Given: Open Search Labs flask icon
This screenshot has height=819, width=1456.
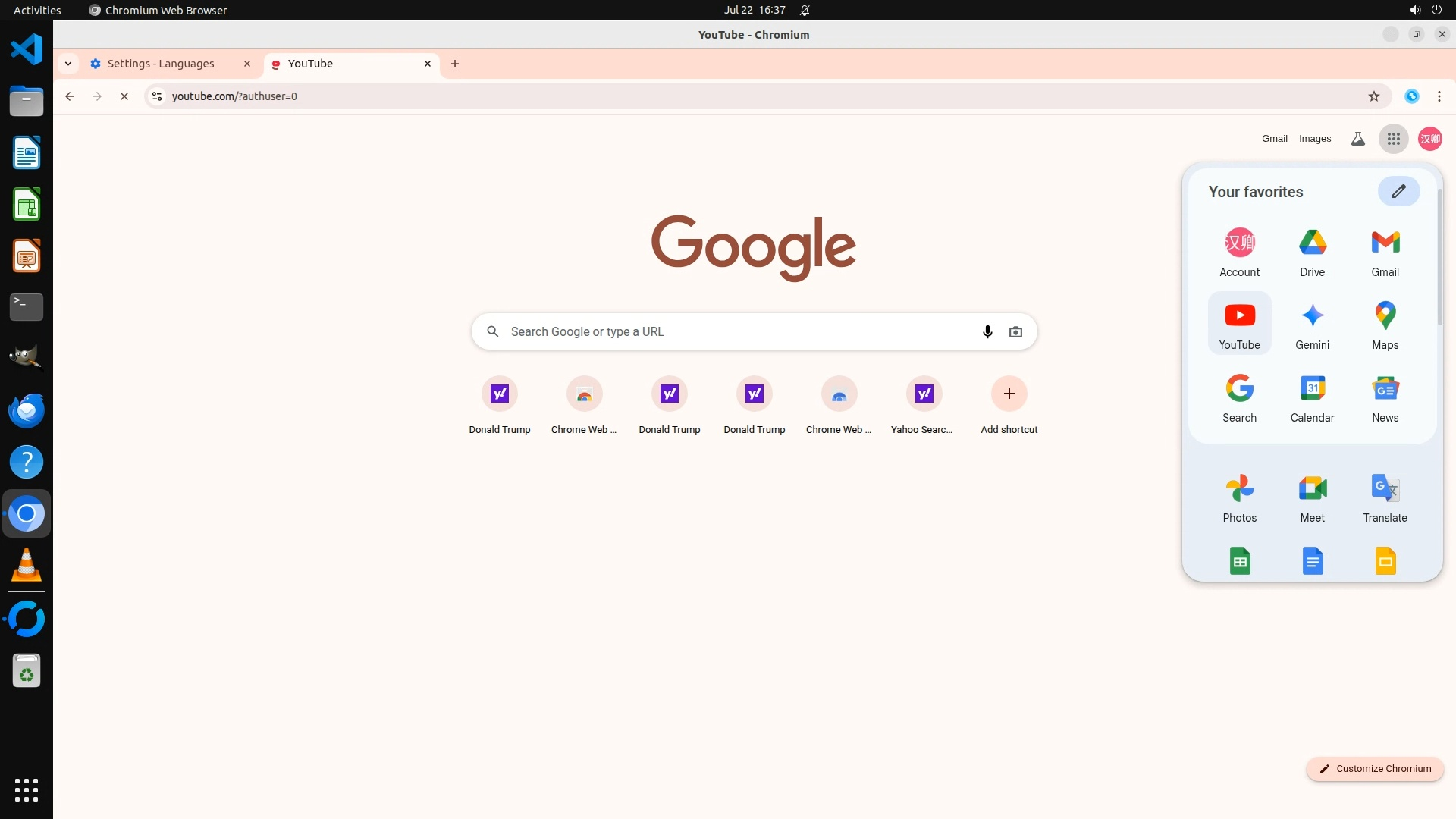Looking at the screenshot, I should [1357, 139].
